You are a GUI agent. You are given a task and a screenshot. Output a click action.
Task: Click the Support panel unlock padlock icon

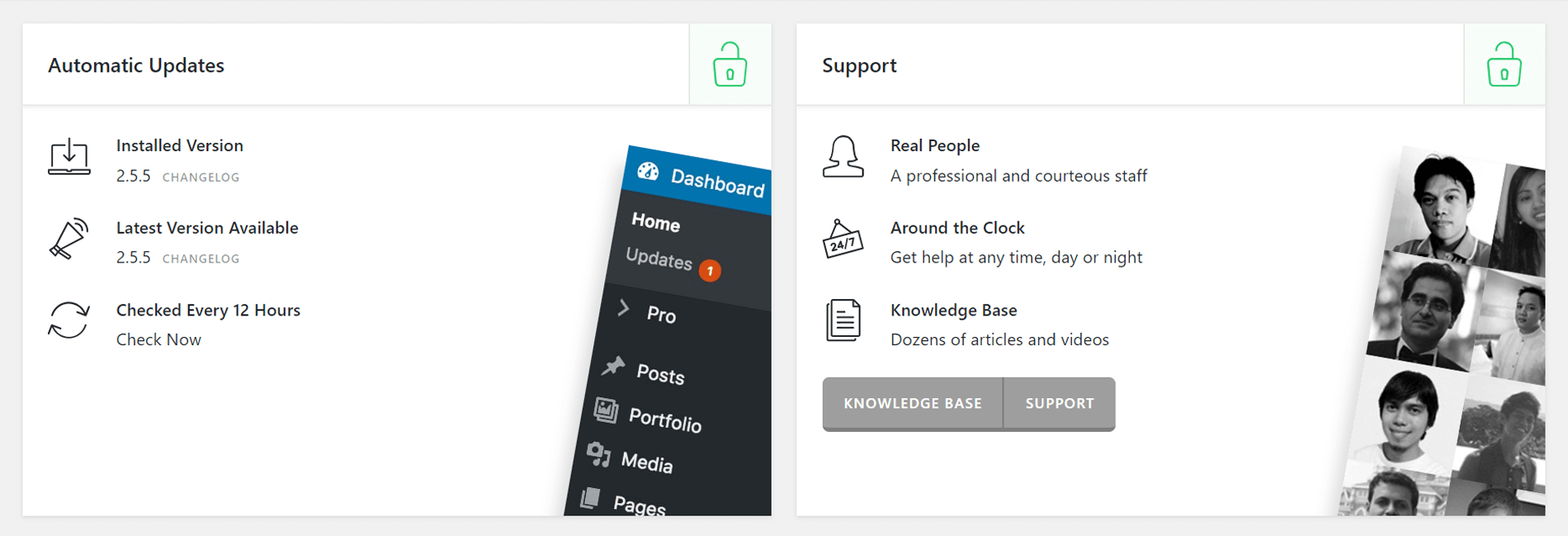coord(1504,64)
